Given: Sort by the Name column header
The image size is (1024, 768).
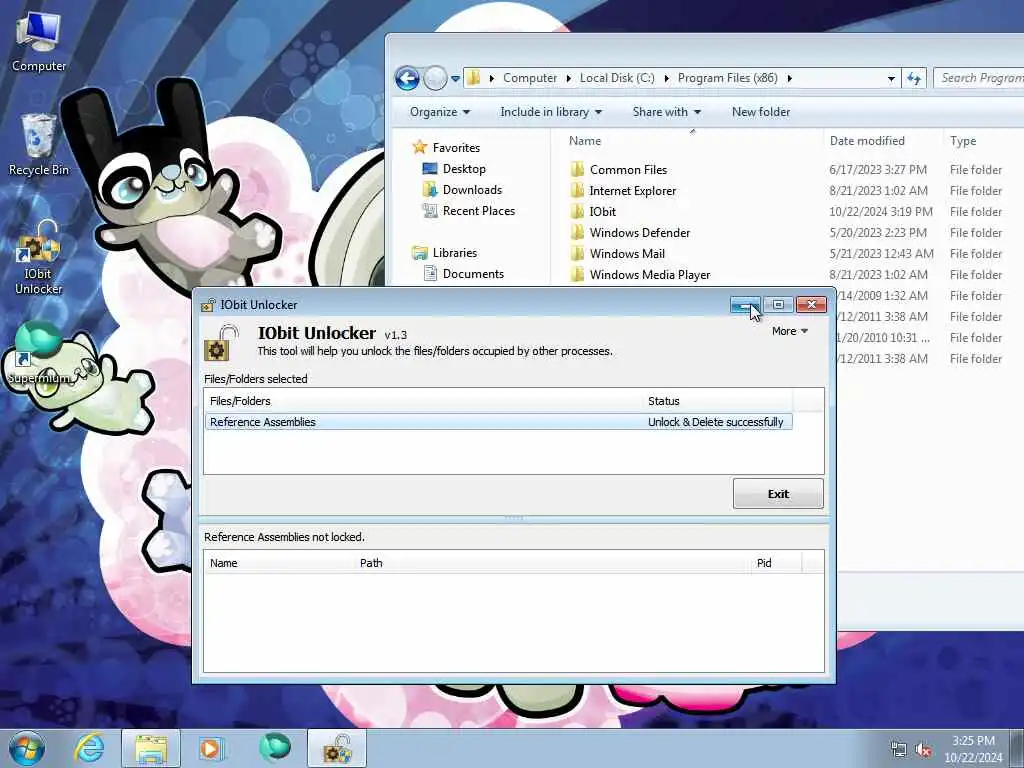Looking at the screenshot, I should click(x=691, y=140).
